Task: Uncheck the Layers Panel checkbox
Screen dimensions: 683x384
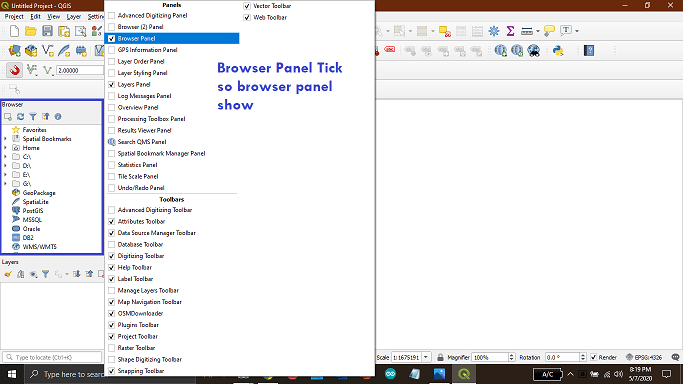Action: pos(112,84)
